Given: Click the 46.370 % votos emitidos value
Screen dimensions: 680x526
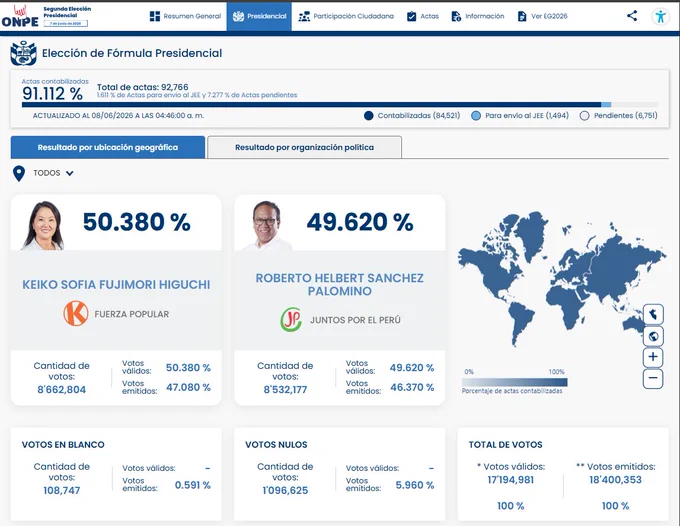Looking at the screenshot, I should (412, 387).
